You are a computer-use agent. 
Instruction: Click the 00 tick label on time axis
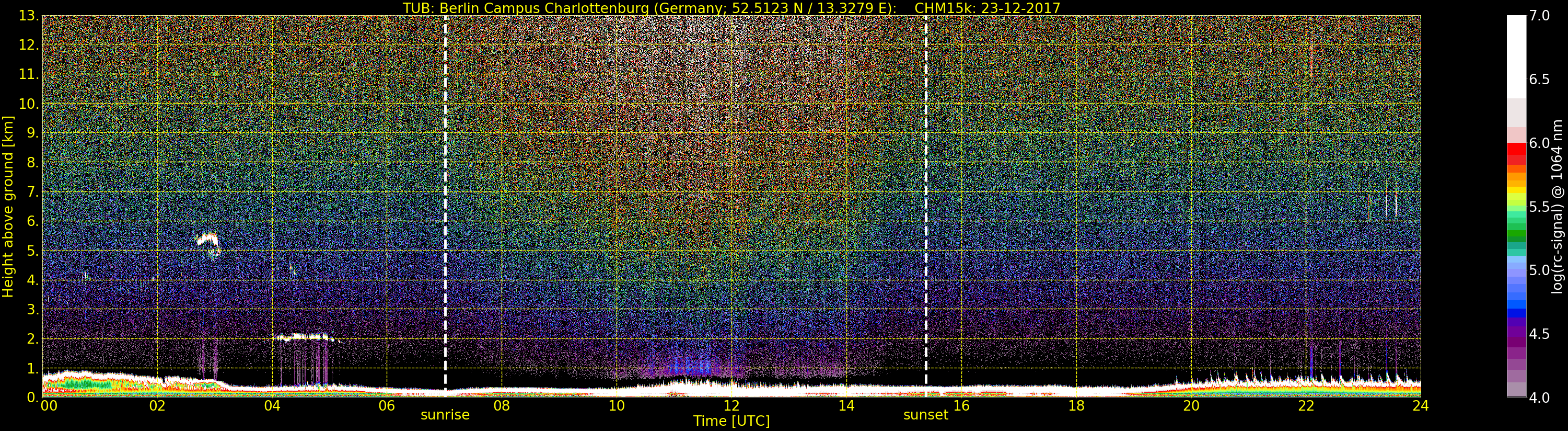click(49, 406)
